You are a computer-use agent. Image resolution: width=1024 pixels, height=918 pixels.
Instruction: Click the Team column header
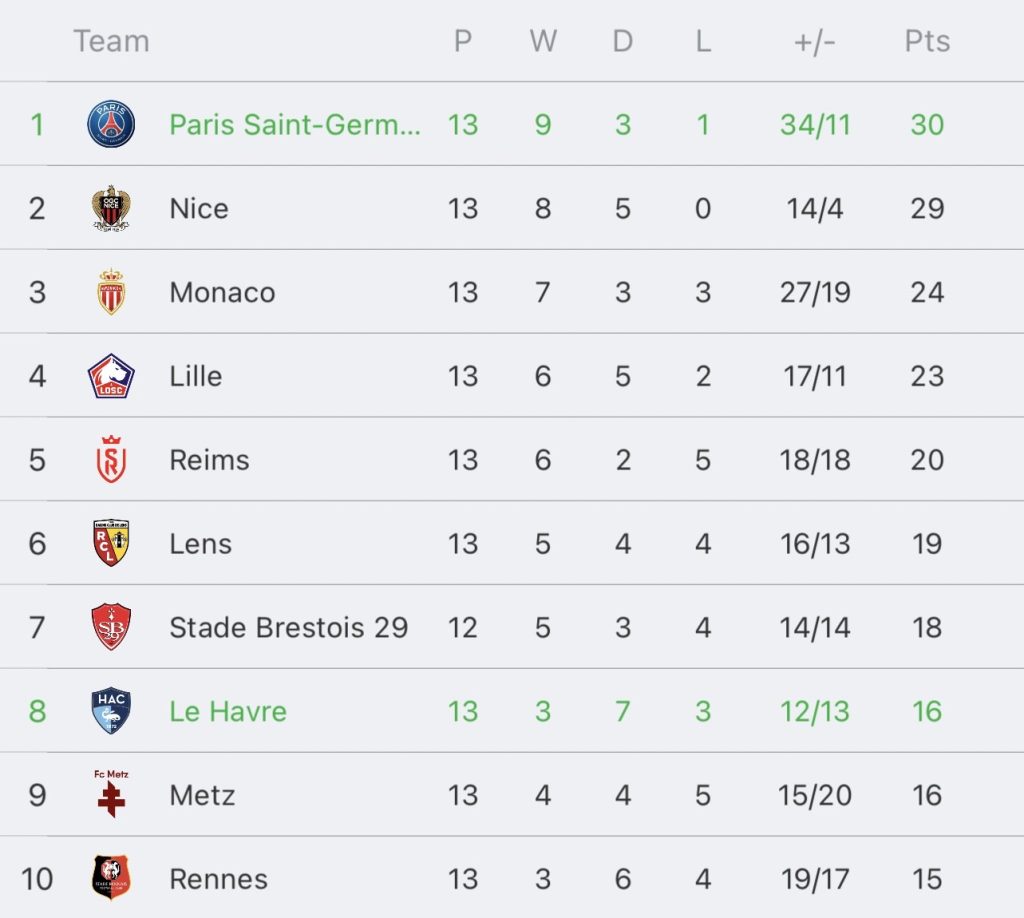pyautogui.click(x=112, y=41)
